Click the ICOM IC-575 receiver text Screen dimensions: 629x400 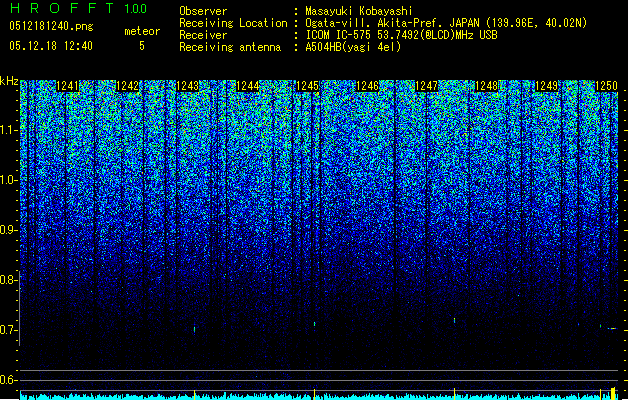401,35
